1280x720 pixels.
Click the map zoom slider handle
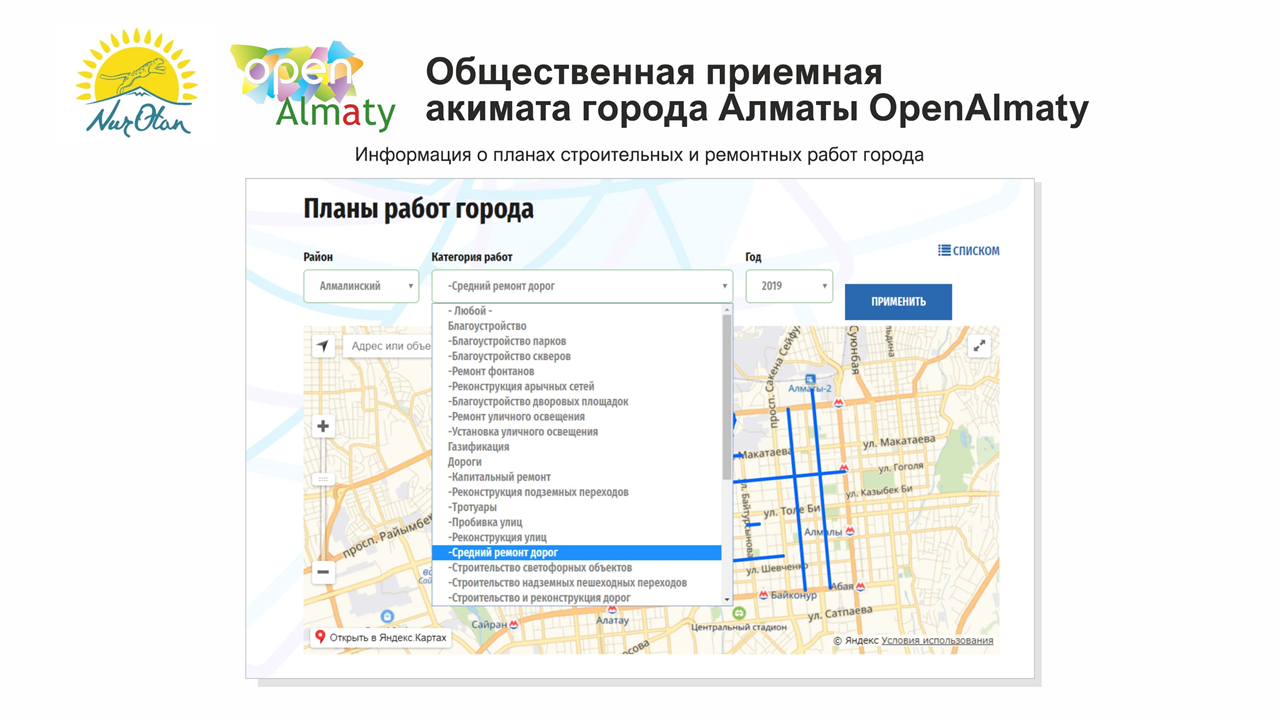point(323,479)
